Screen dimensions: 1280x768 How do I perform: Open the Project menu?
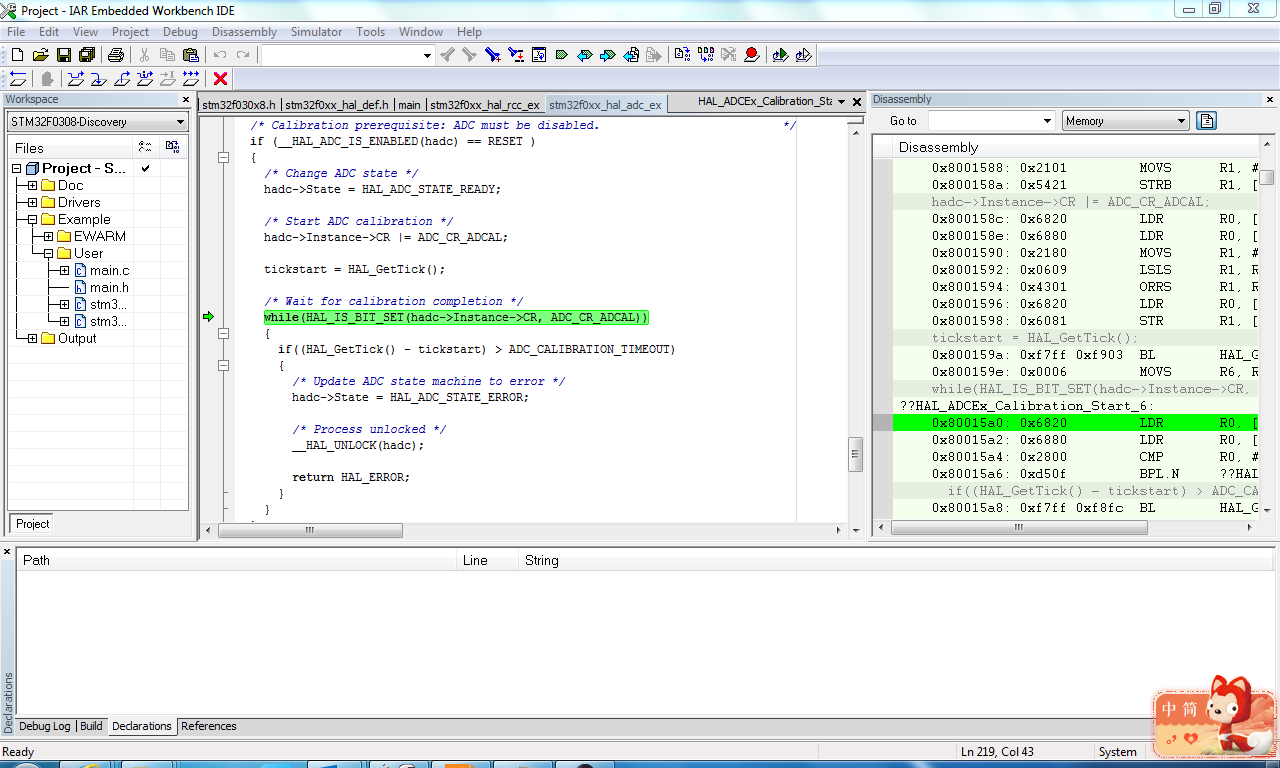click(x=130, y=32)
